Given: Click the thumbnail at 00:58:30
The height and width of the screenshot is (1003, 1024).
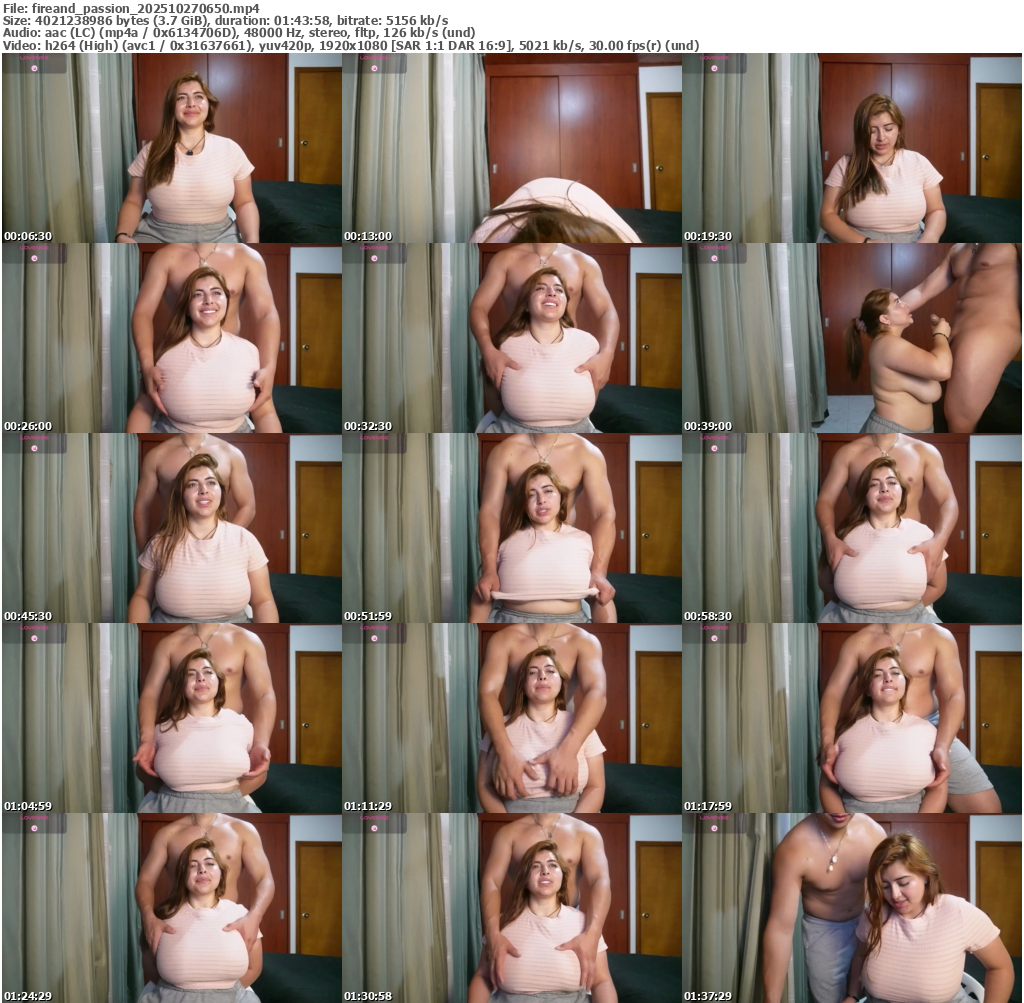Looking at the screenshot, I should click(x=852, y=528).
